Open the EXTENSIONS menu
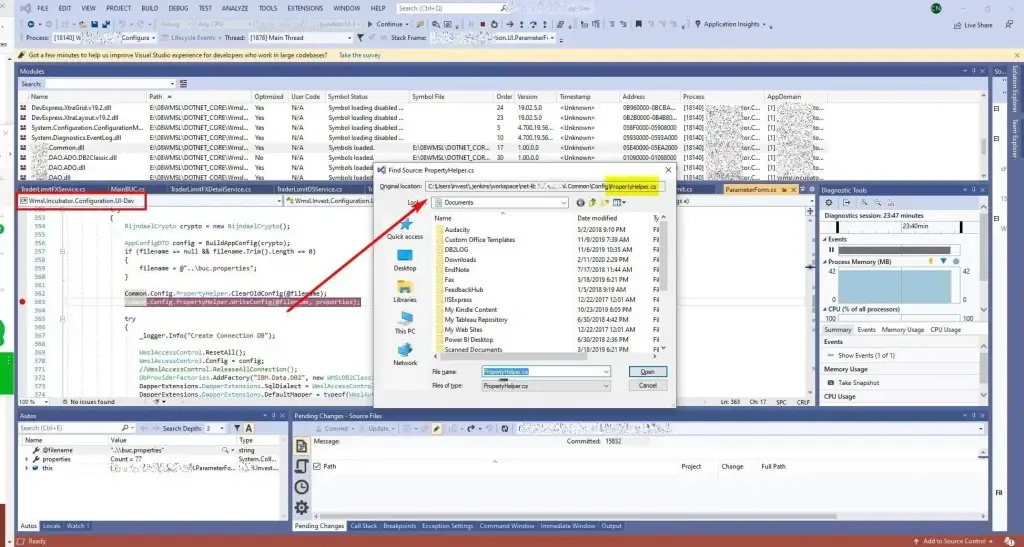The height and width of the screenshot is (547, 1024). 305,8
